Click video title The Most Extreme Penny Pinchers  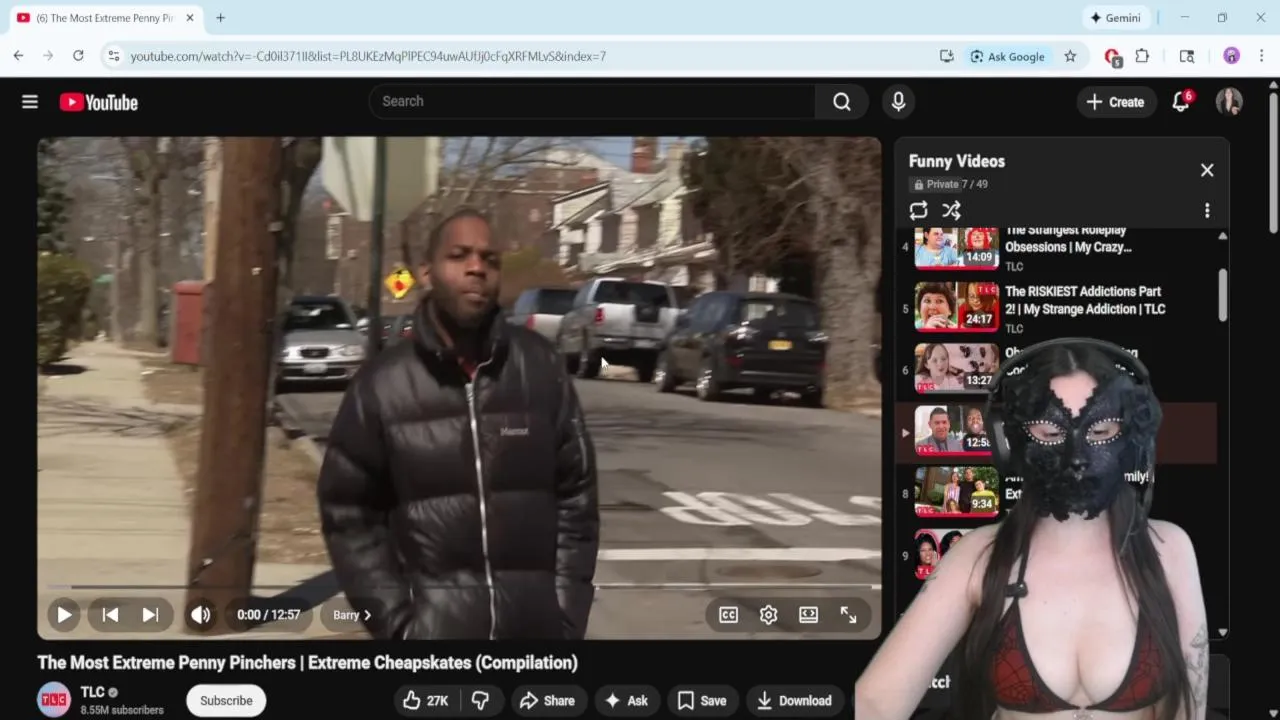coord(307,662)
